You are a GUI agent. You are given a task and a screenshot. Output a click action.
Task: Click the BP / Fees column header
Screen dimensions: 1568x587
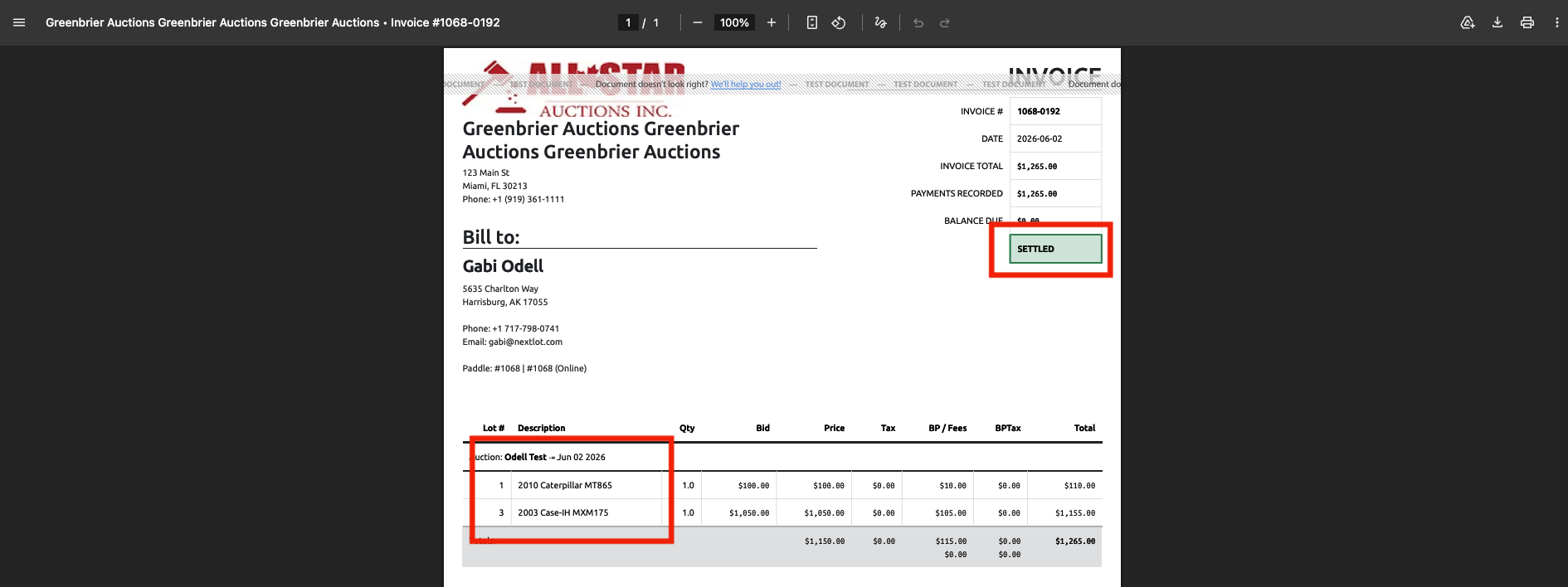(947, 428)
